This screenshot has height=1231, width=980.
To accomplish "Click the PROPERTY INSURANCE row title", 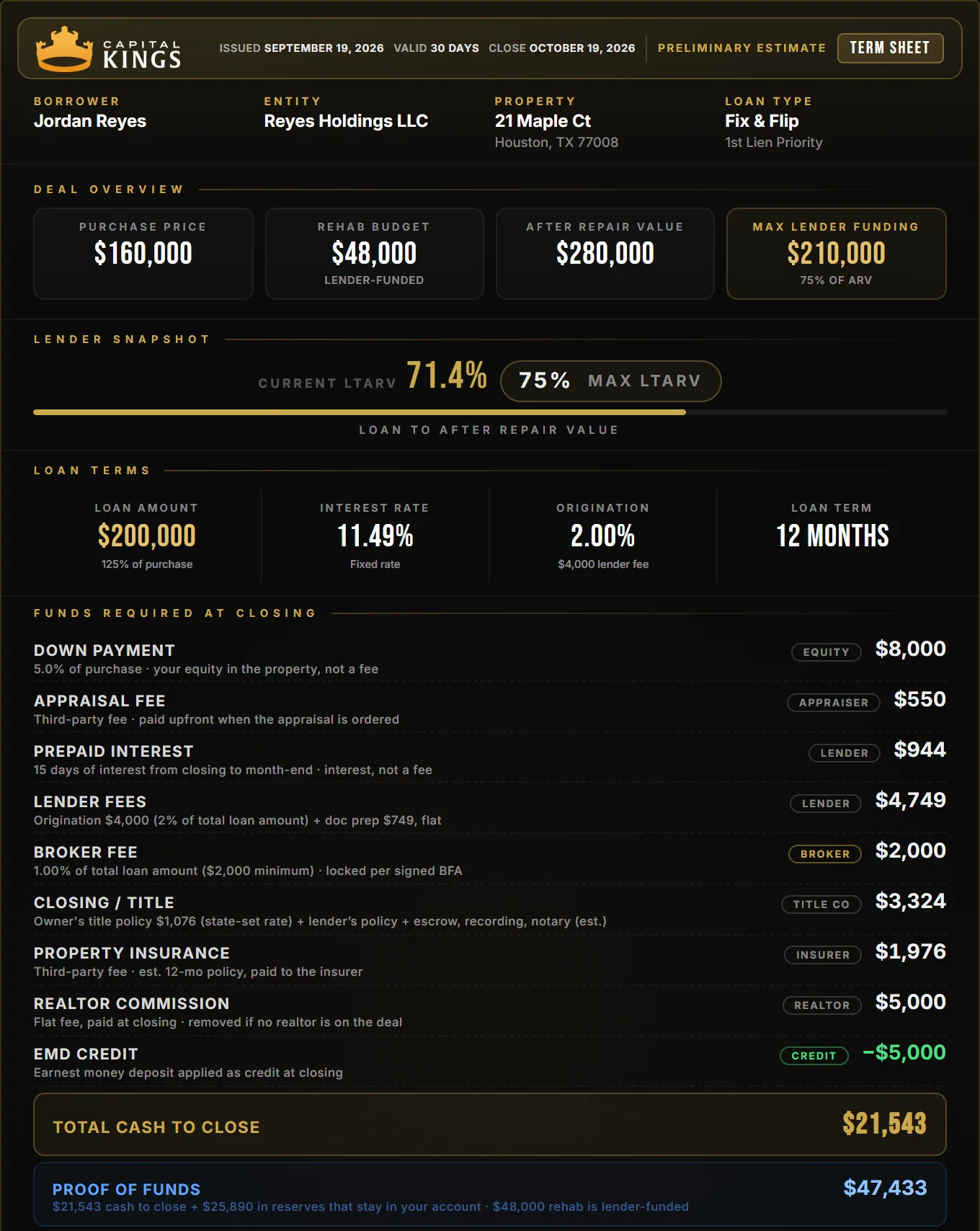I will [x=132, y=954].
